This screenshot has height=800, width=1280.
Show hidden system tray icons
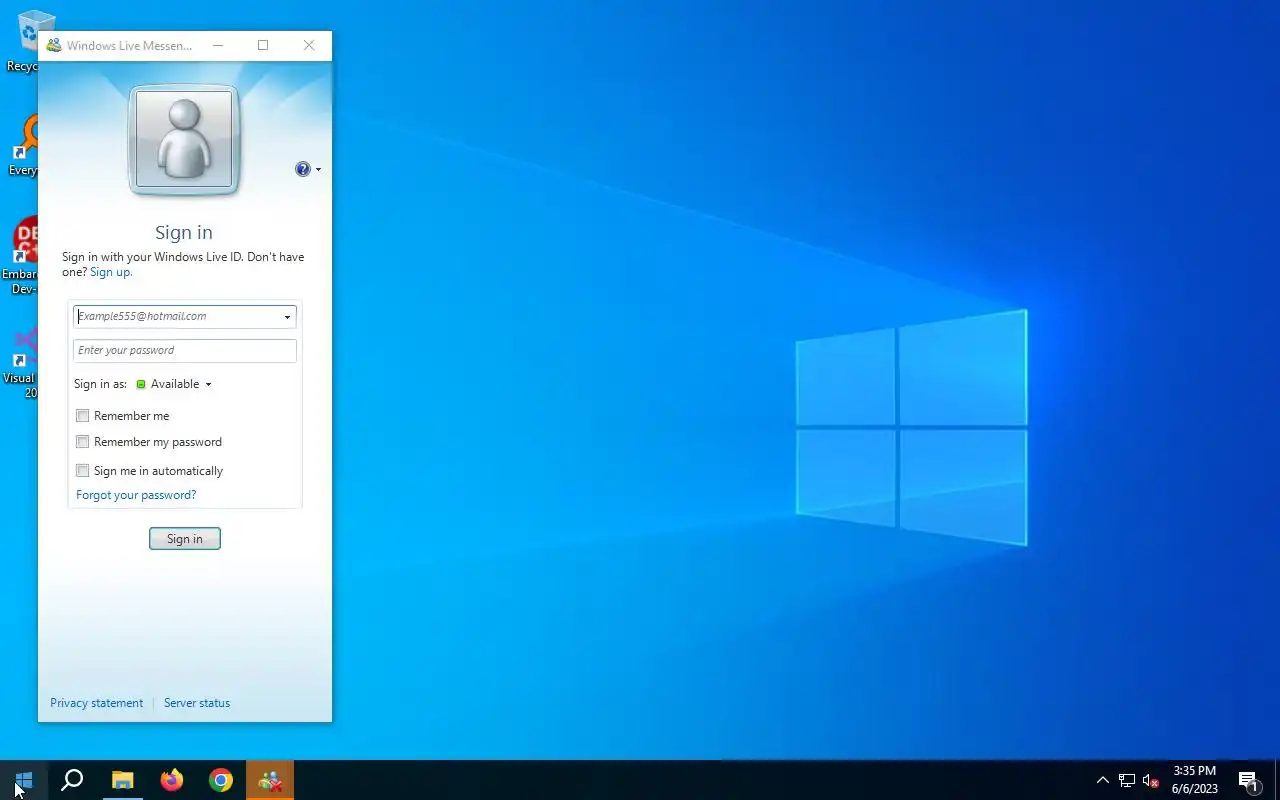pos(1102,780)
